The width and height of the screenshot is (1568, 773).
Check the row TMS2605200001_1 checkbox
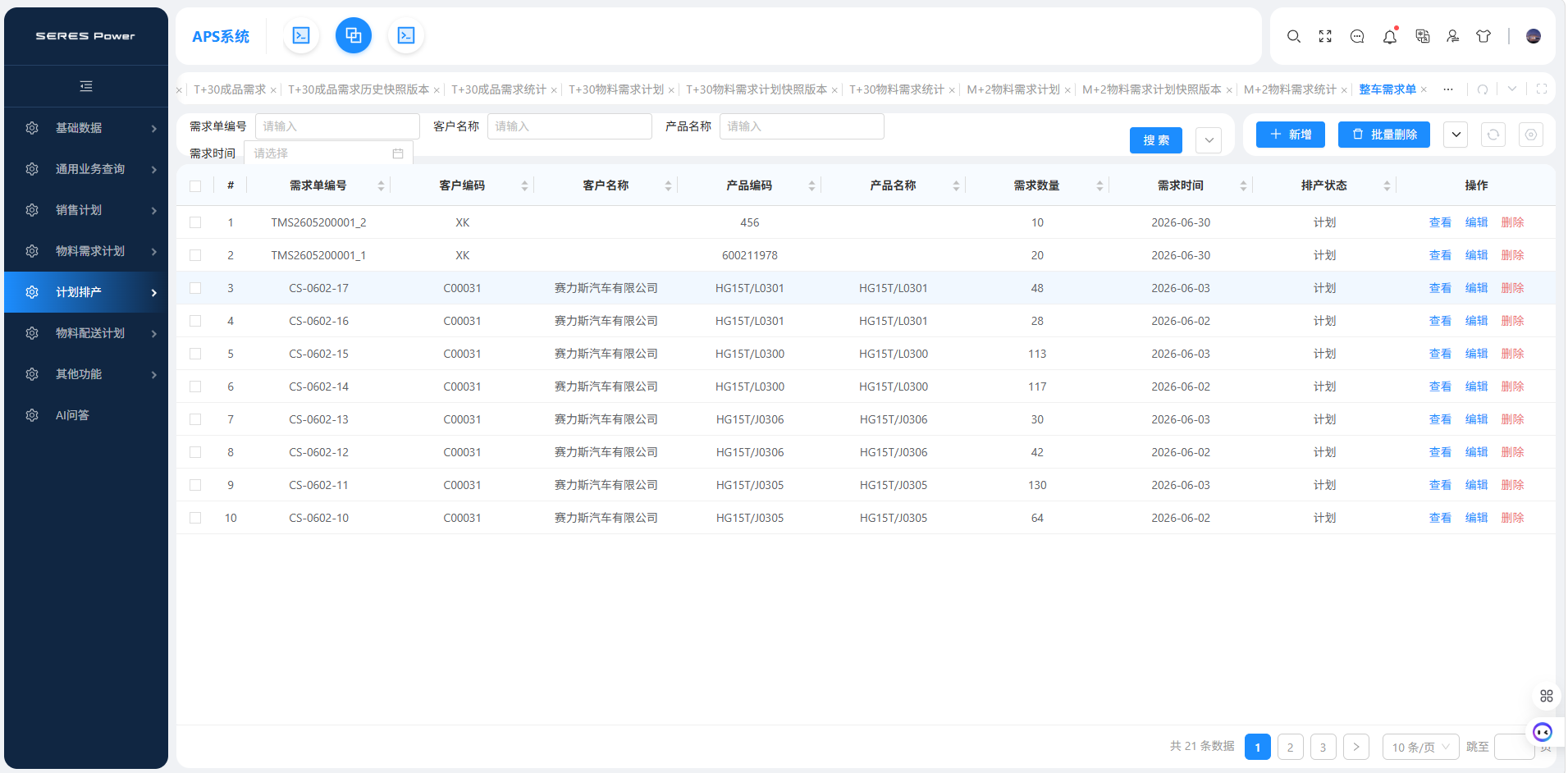click(x=195, y=255)
